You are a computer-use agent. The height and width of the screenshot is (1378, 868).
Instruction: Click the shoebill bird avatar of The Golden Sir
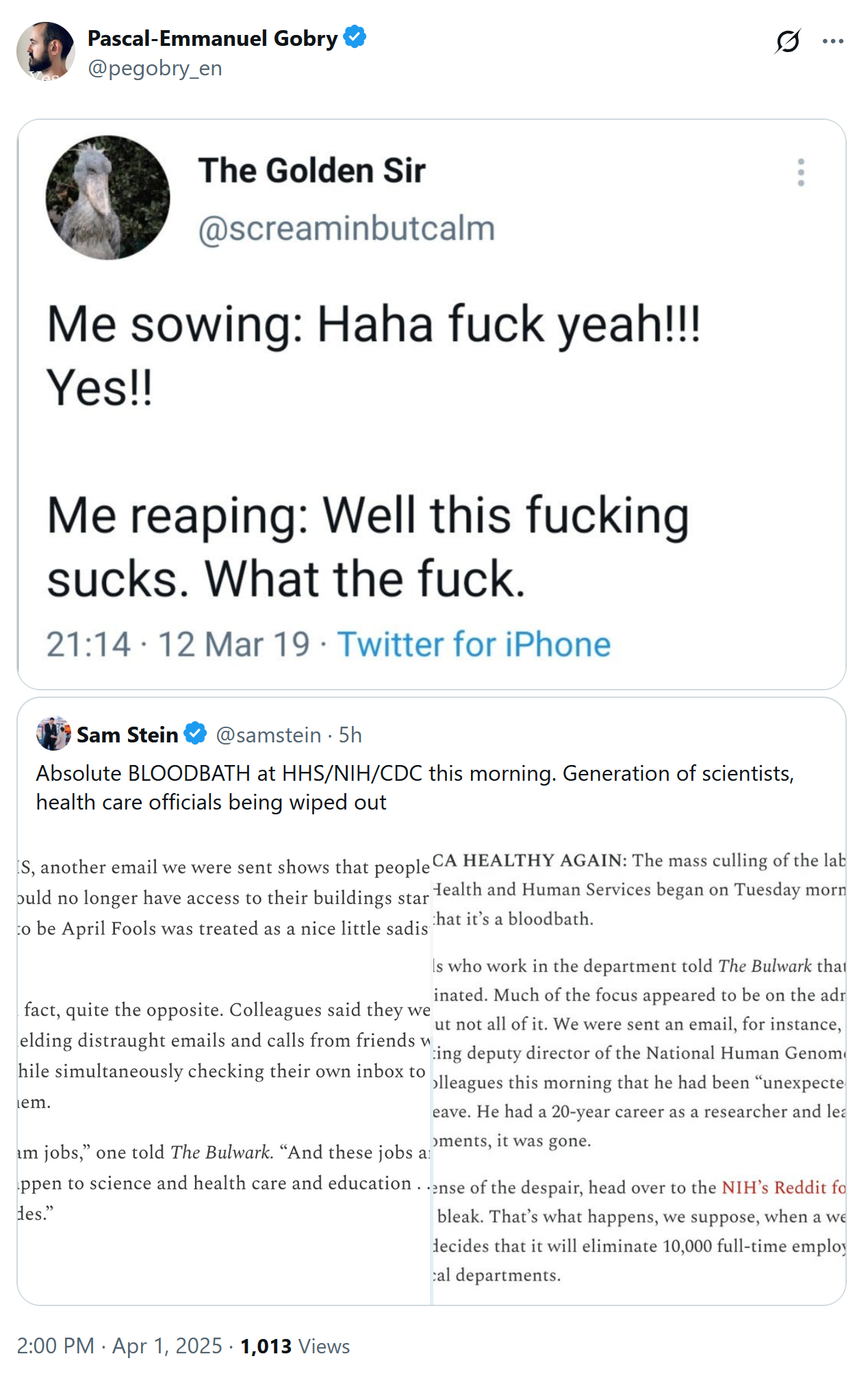coord(107,197)
